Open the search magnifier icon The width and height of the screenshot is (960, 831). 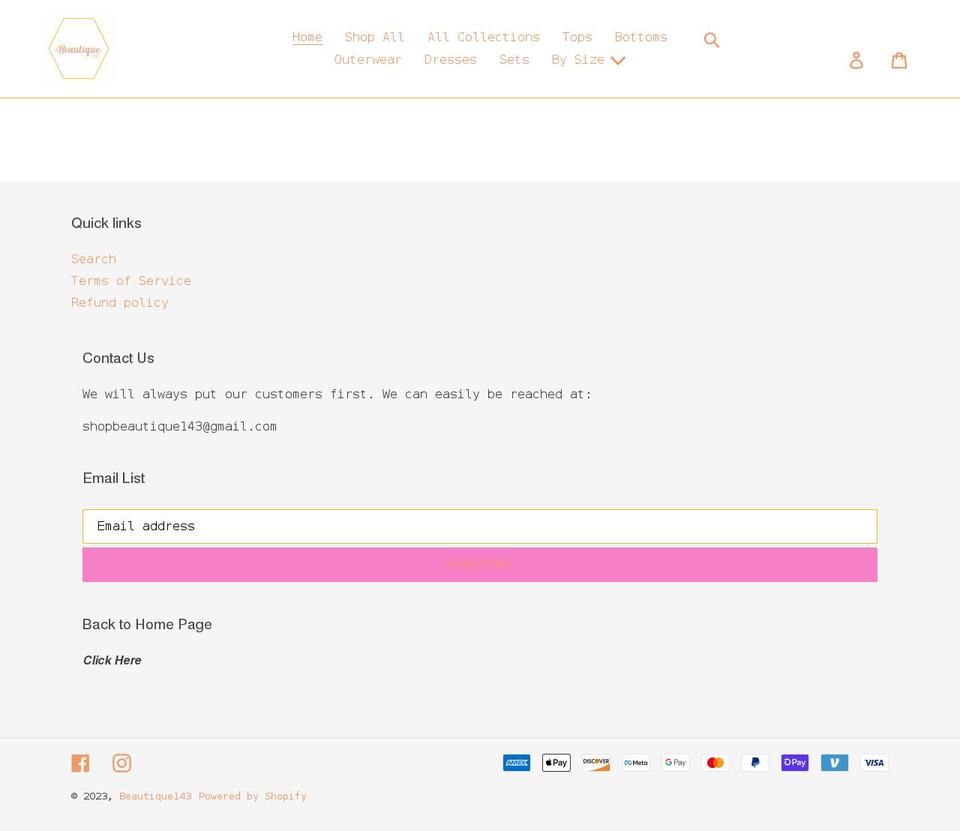(x=711, y=40)
